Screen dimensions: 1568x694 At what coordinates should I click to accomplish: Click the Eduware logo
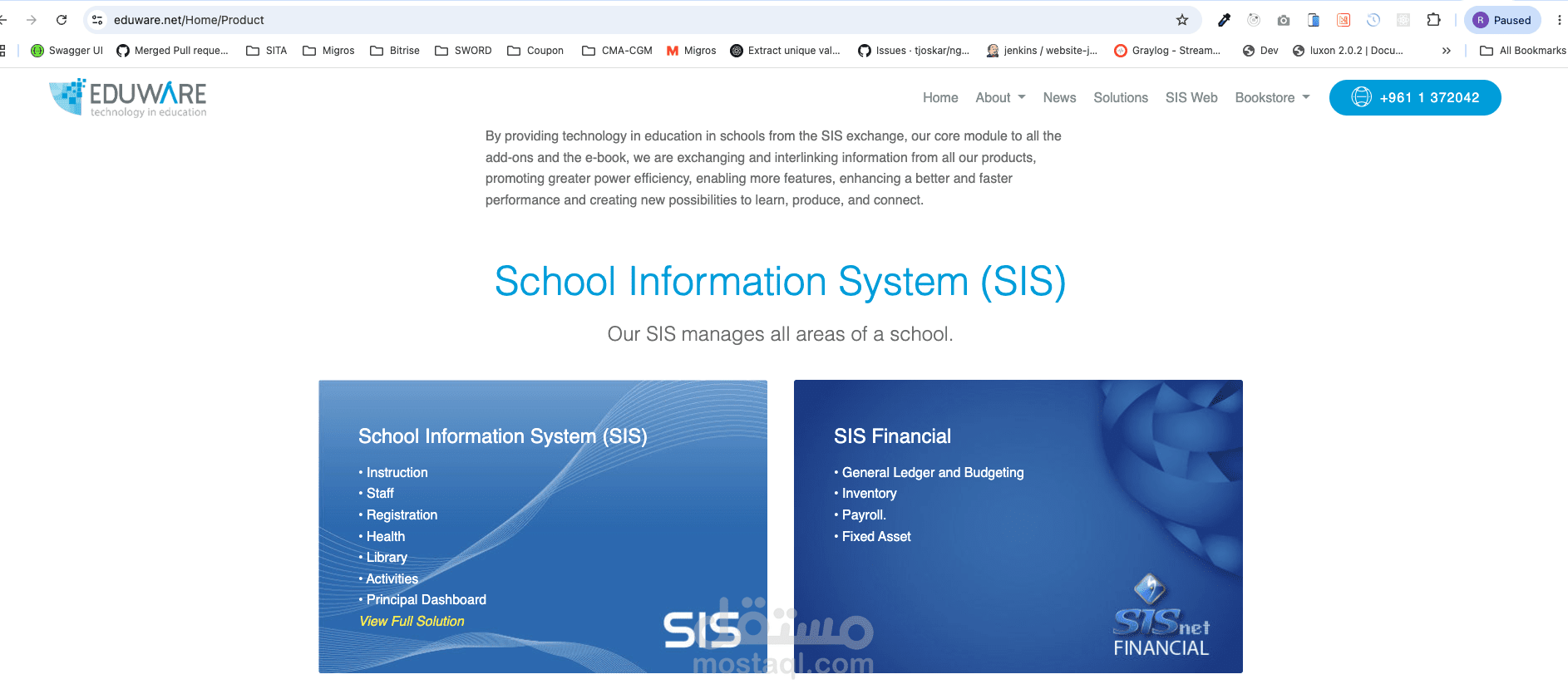pyautogui.click(x=128, y=98)
